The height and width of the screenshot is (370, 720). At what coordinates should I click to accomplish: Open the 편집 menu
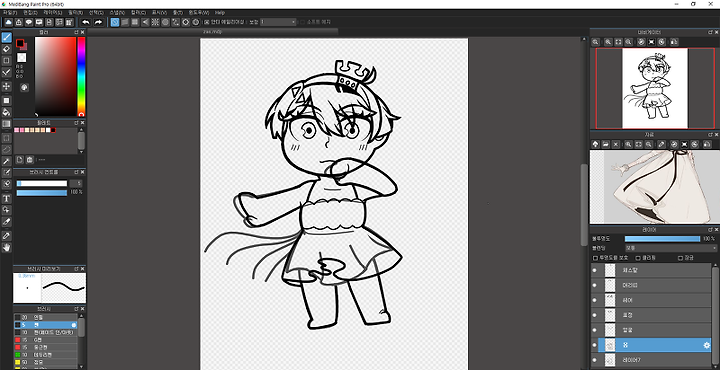[30, 12]
